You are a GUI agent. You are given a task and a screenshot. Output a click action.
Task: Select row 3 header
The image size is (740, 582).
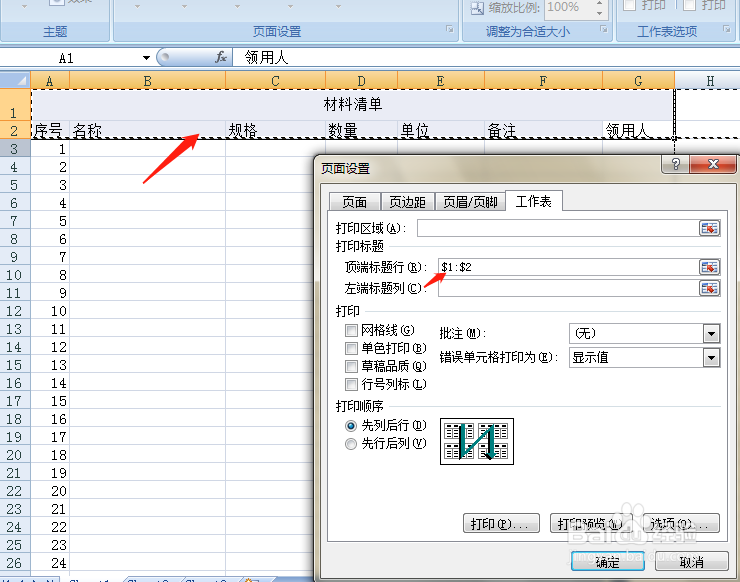(15, 149)
